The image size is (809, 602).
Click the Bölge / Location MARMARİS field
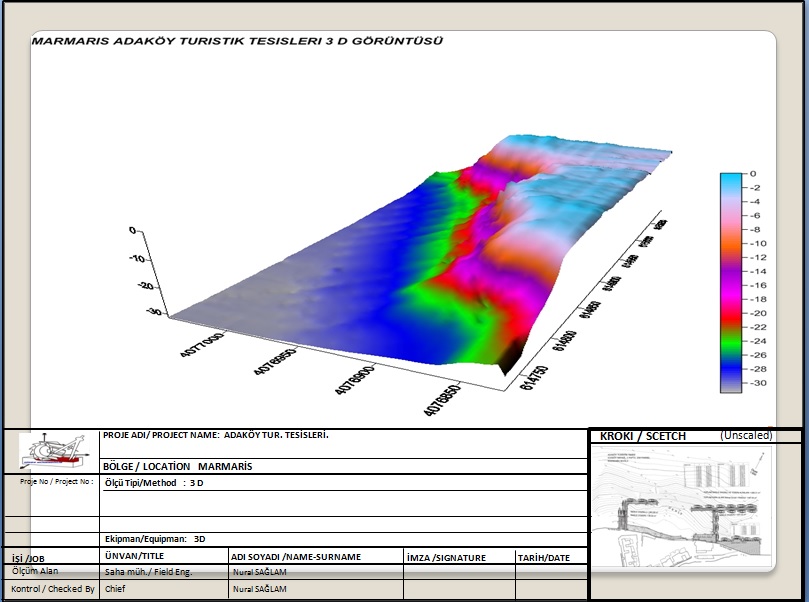click(x=179, y=467)
